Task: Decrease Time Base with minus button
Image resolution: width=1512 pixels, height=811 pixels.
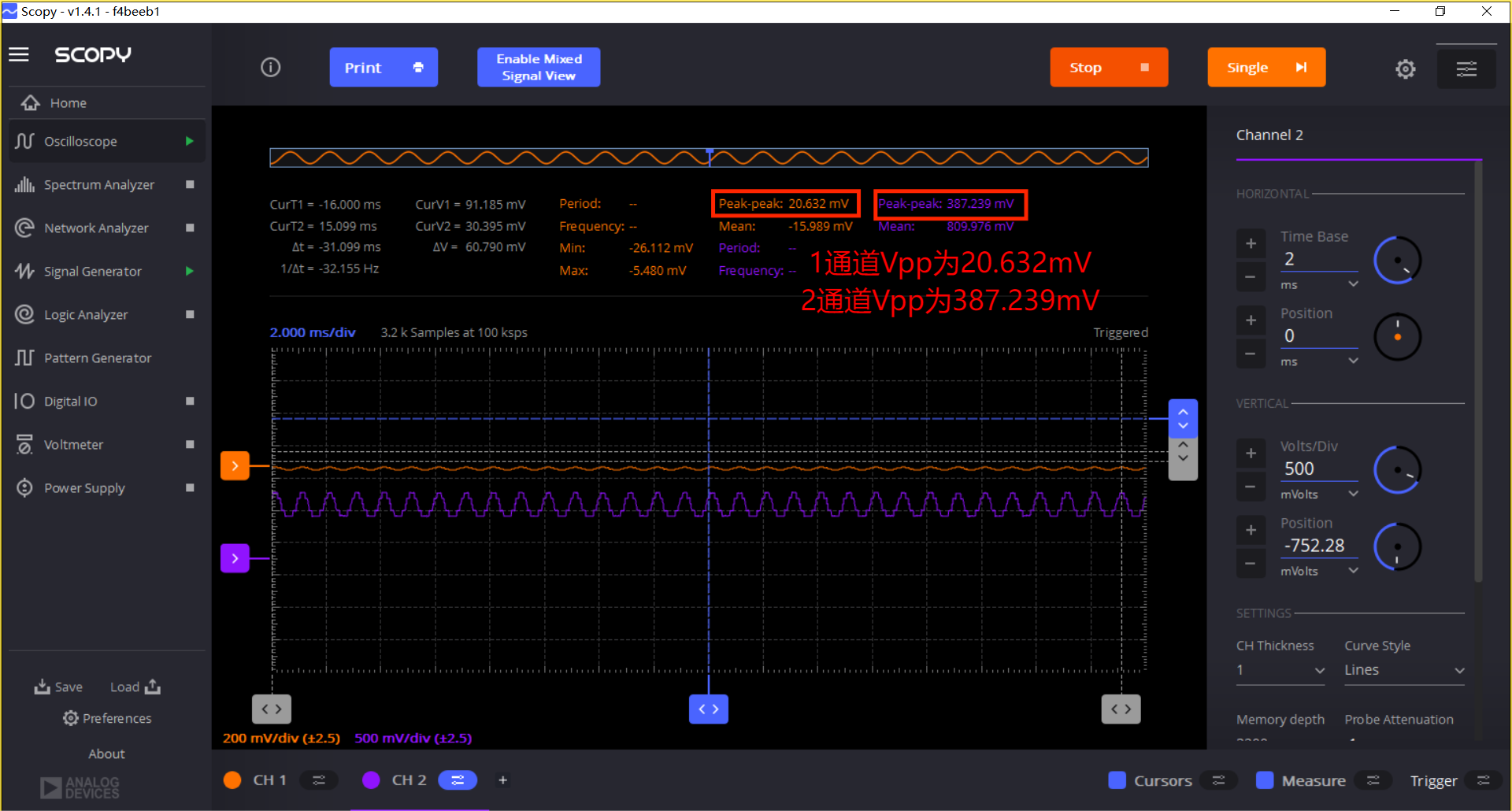Action: tap(1251, 276)
